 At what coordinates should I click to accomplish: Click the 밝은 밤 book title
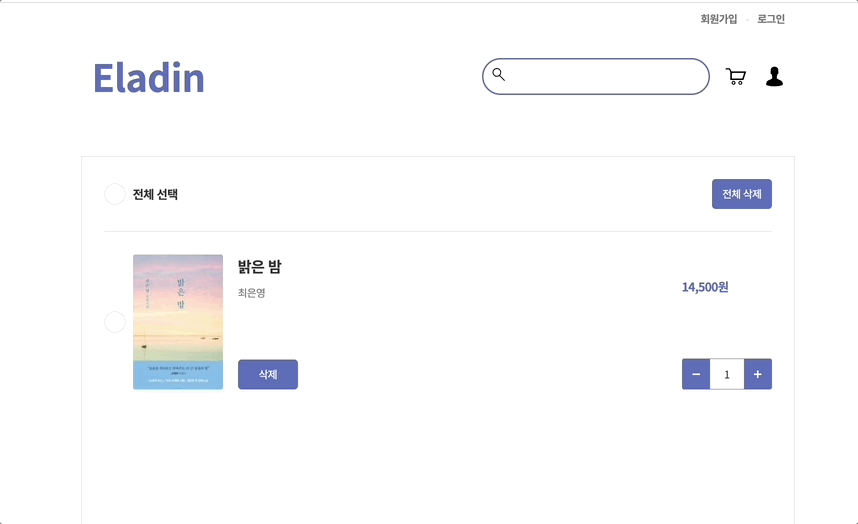(259, 267)
